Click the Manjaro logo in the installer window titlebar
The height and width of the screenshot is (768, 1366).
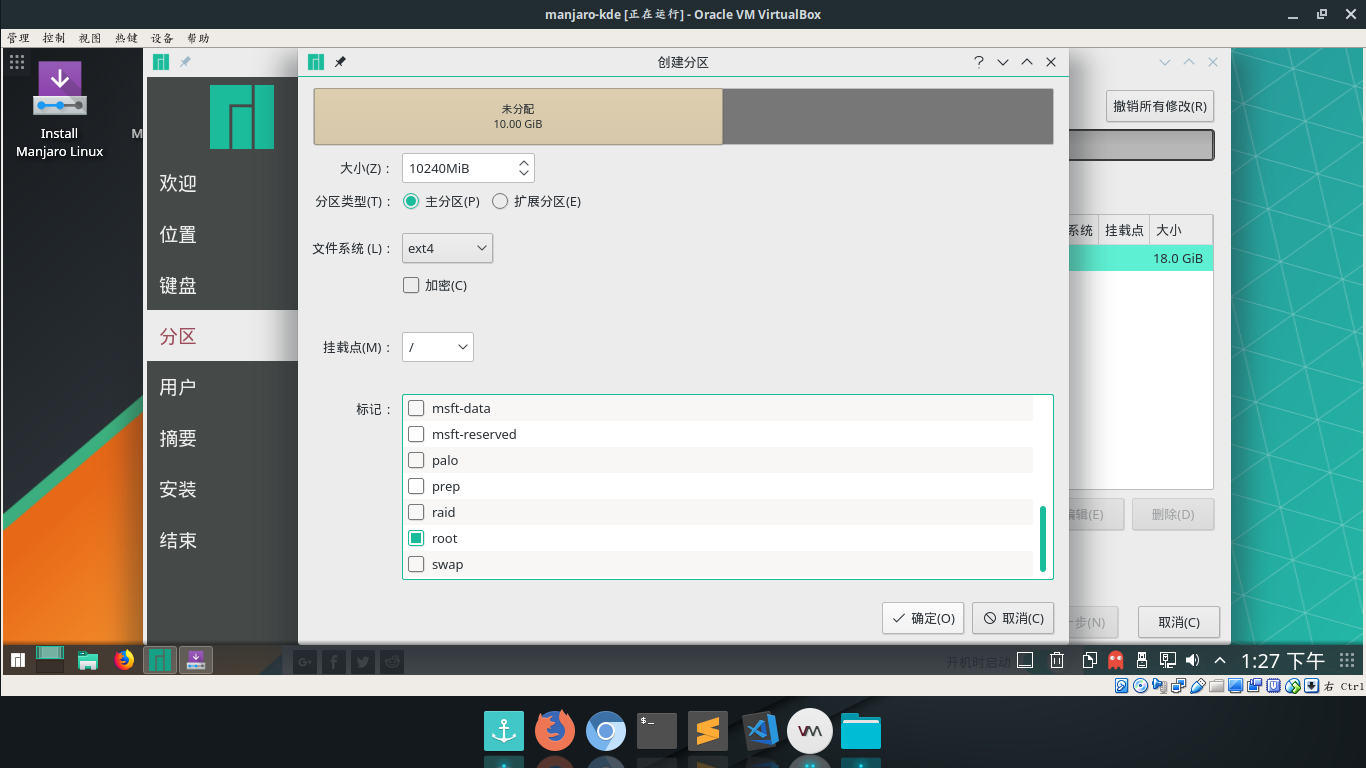point(161,62)
